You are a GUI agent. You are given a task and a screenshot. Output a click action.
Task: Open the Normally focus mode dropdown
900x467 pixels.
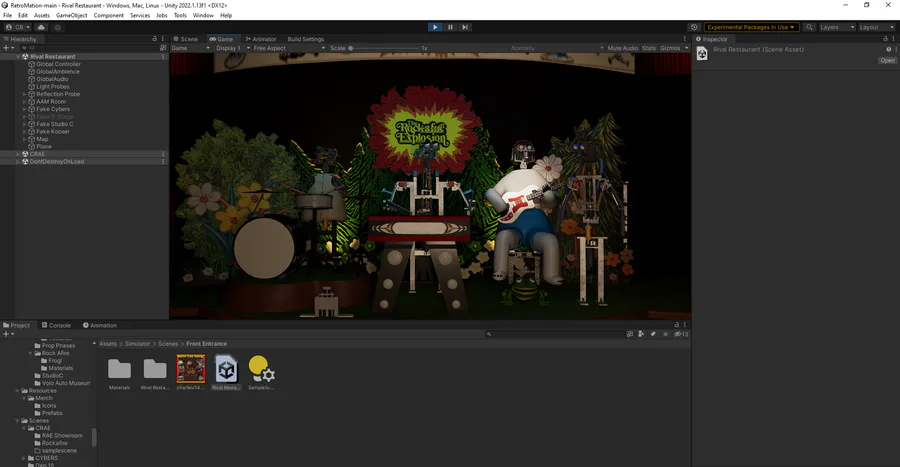(x=557, y=48)
